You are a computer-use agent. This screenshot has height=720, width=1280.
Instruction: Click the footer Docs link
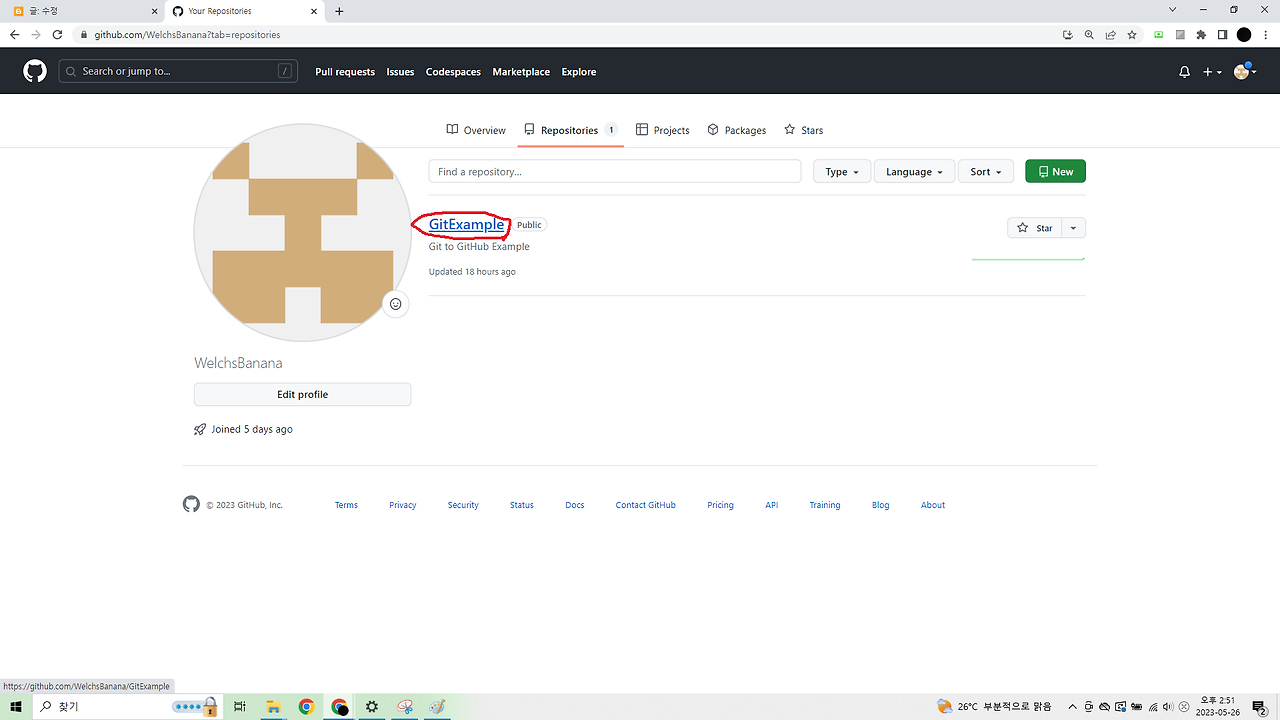click(x=575, y=505)
